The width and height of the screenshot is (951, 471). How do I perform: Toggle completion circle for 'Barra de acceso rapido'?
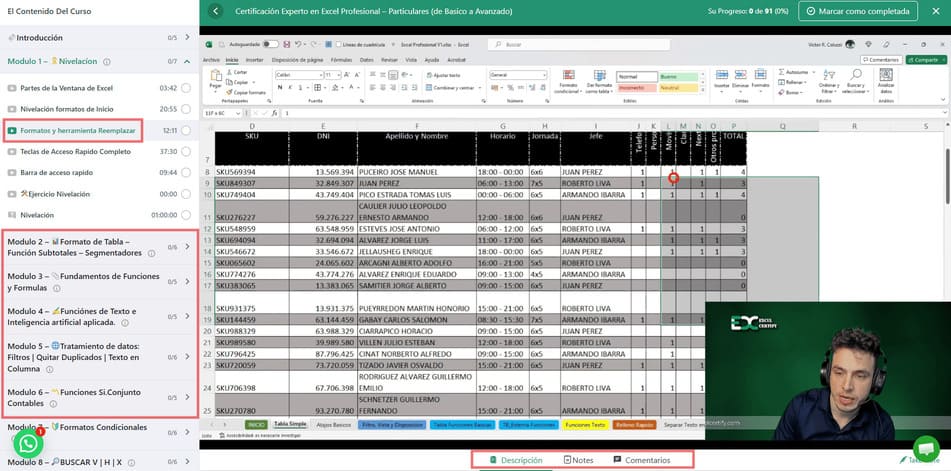coord(186,173)
